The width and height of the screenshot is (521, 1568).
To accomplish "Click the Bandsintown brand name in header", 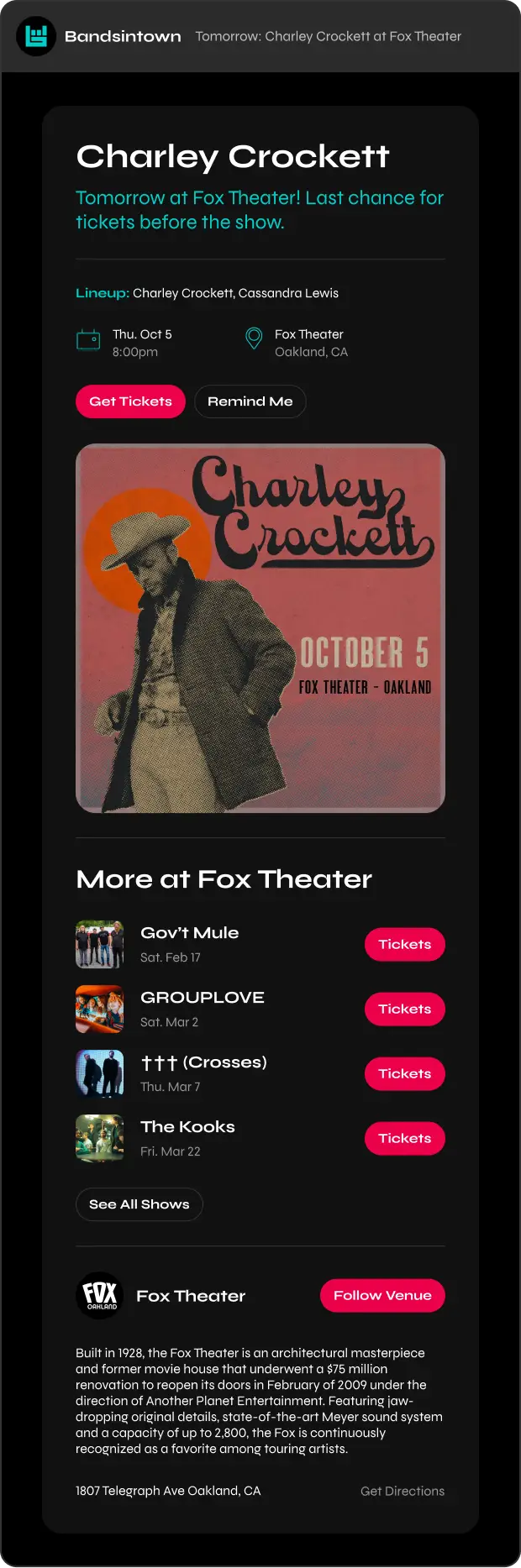I will coord(123,36).
